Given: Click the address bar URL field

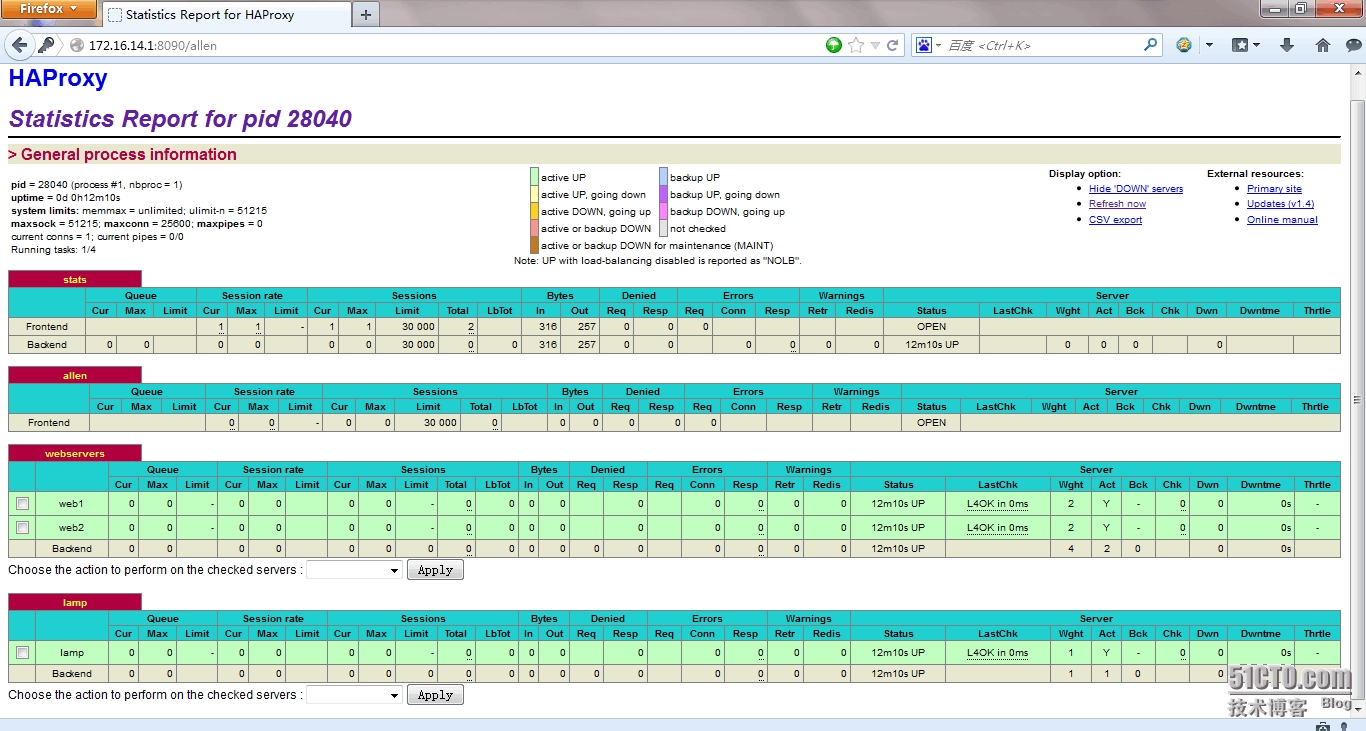Looking at the screenshot, I should (450, 45).
